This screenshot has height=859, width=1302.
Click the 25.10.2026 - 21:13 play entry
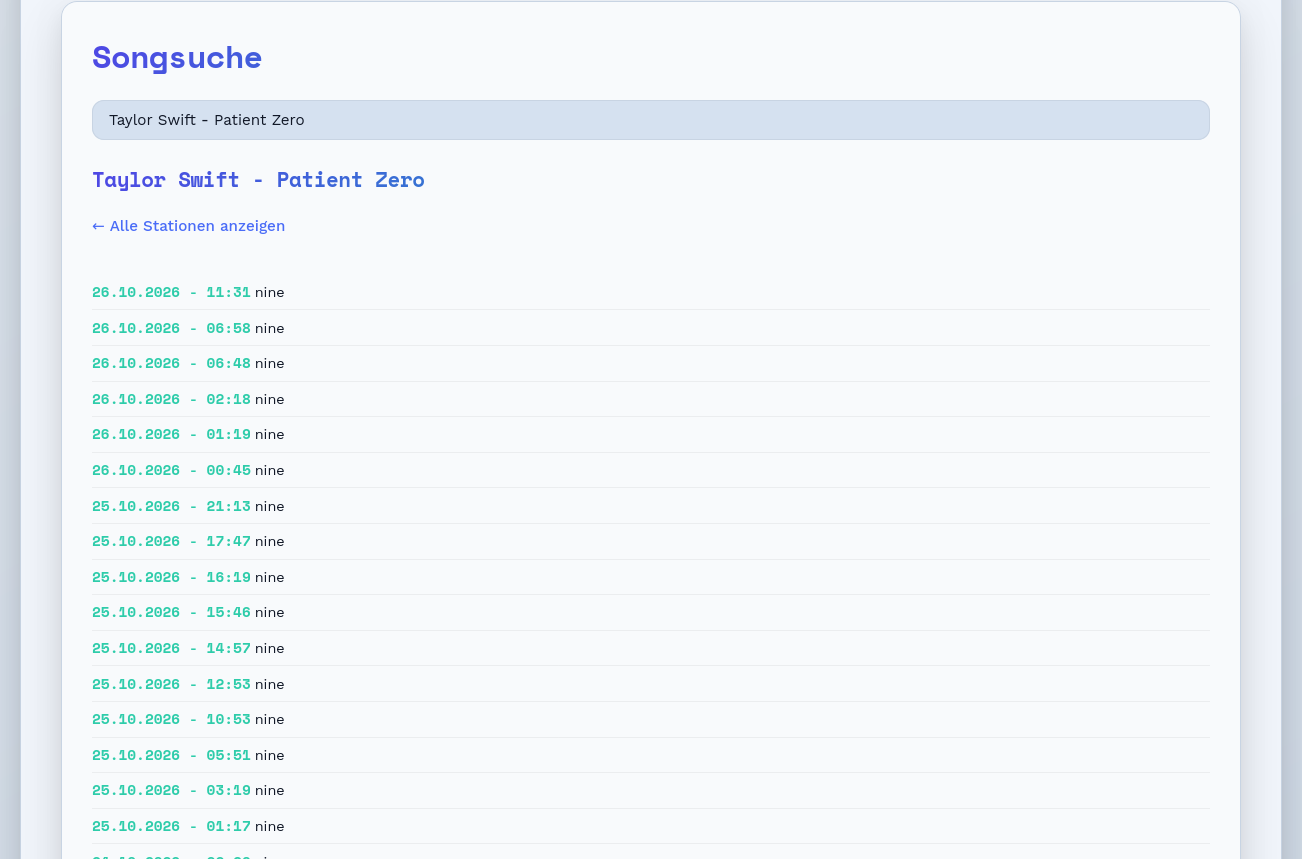point(651,506)
